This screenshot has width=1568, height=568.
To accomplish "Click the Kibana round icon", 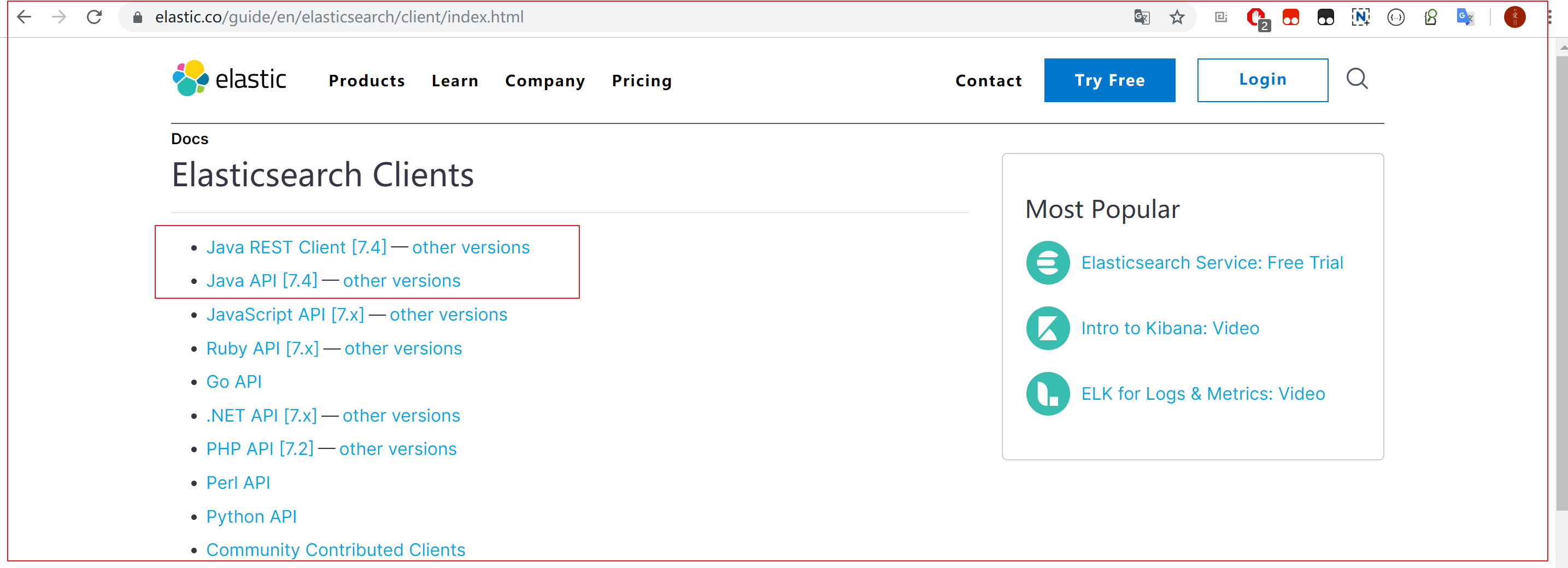I will 1048,328.
